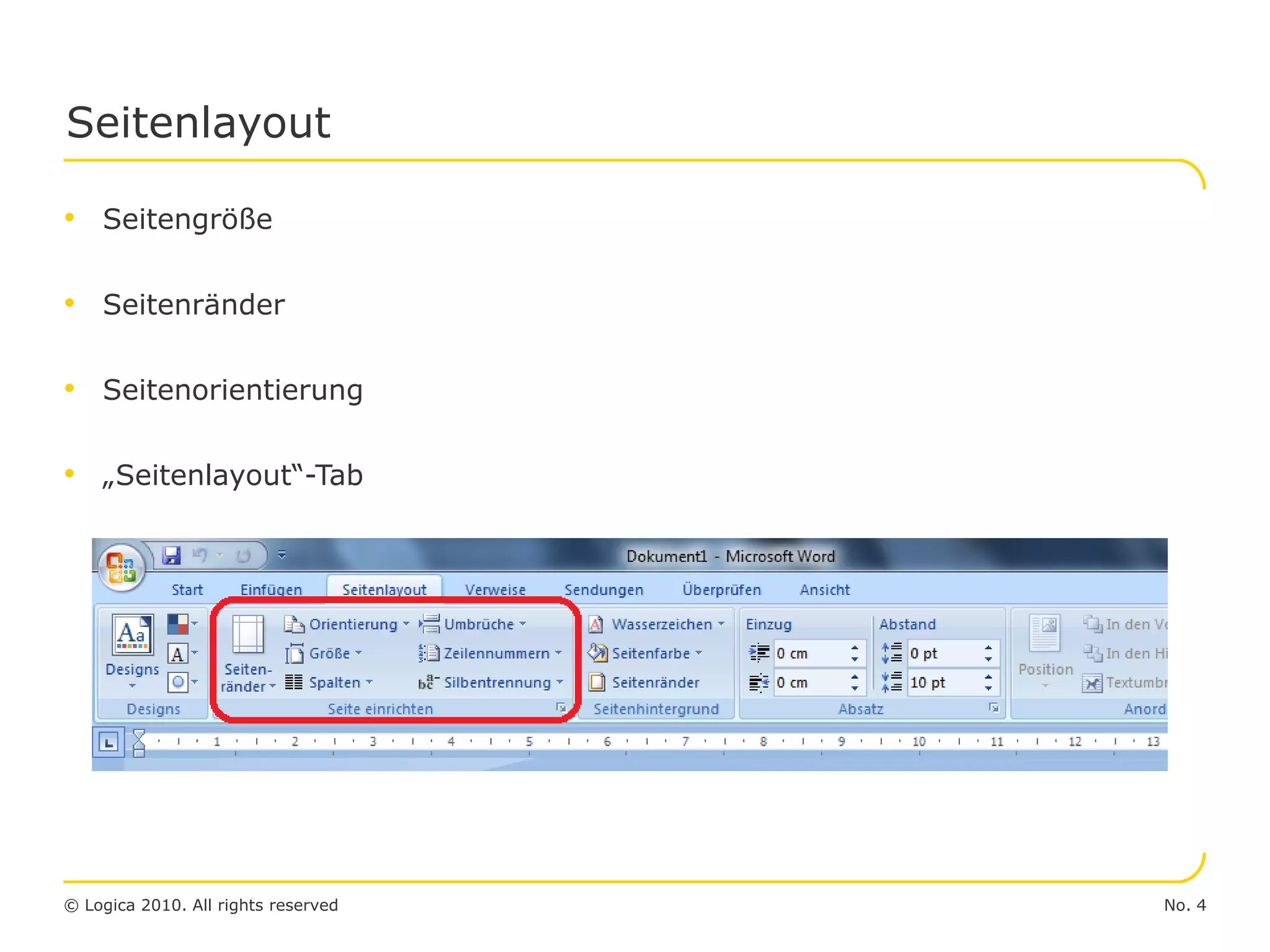Switch to the Verweise tab
This screenshot has height=952, width=1270.
495,589
